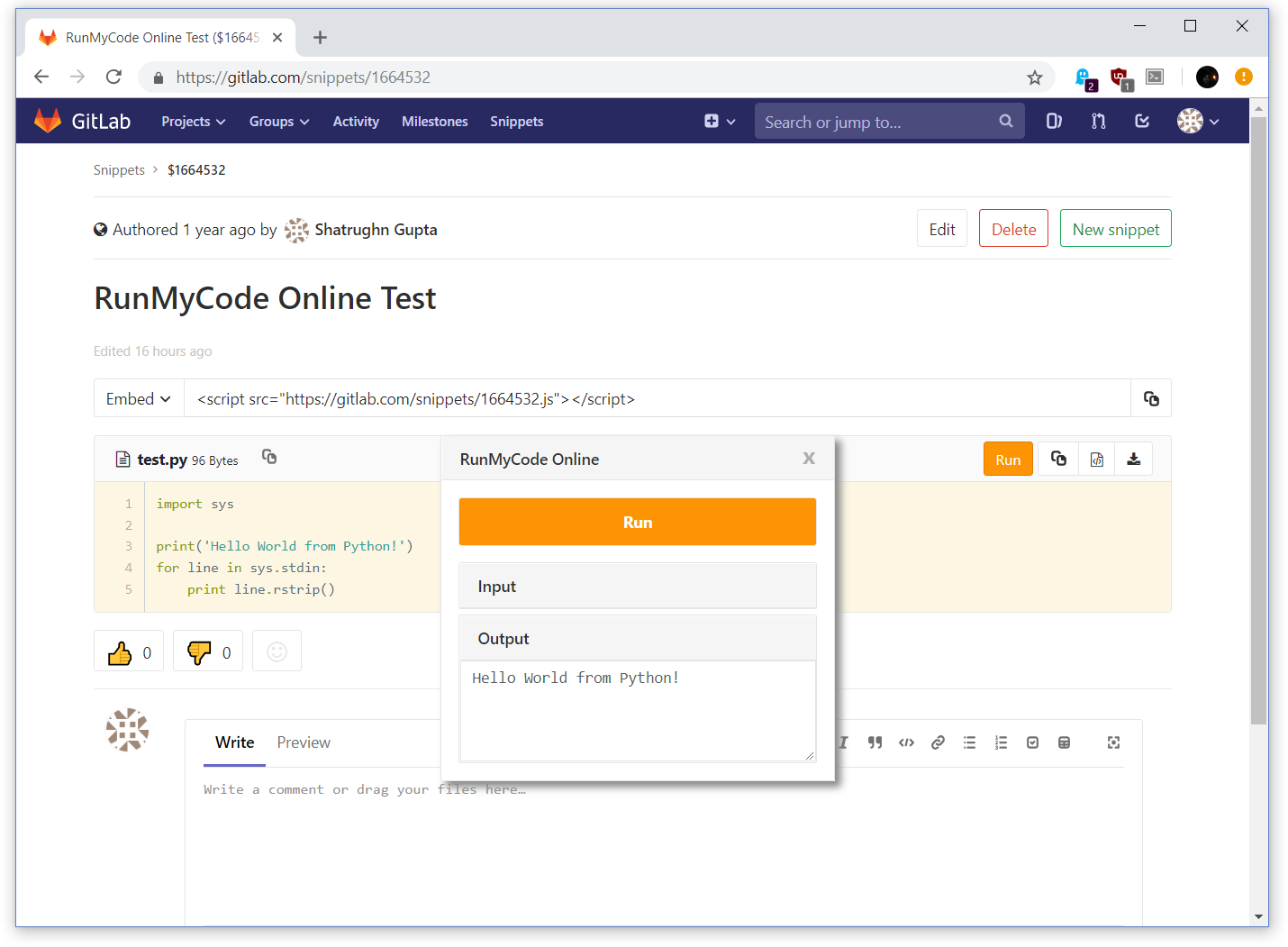Insert a table in comment
This screenshot has width=1288, height=947.
point(1064,742)
